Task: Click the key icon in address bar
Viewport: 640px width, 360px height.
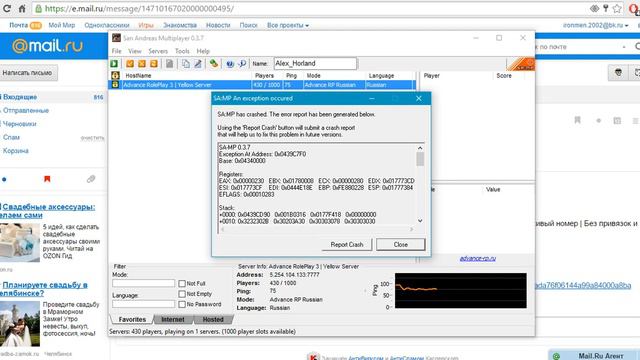Action: click(606, 8)
